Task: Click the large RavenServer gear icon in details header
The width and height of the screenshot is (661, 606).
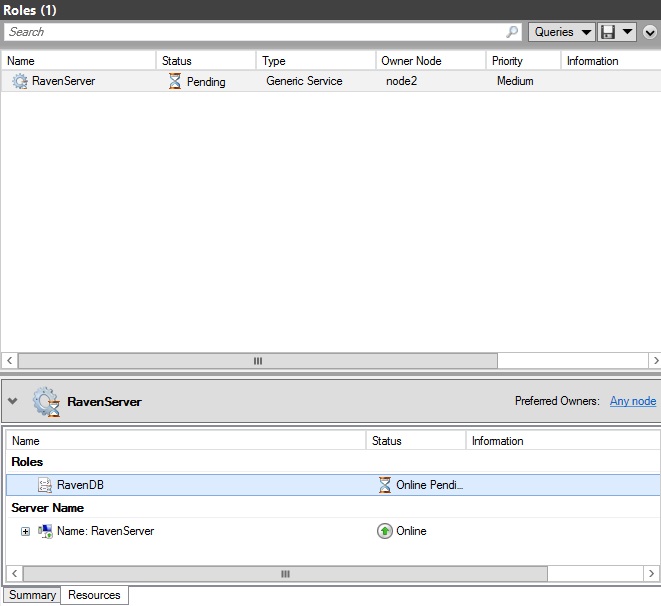Action: [x=46, y=402]
